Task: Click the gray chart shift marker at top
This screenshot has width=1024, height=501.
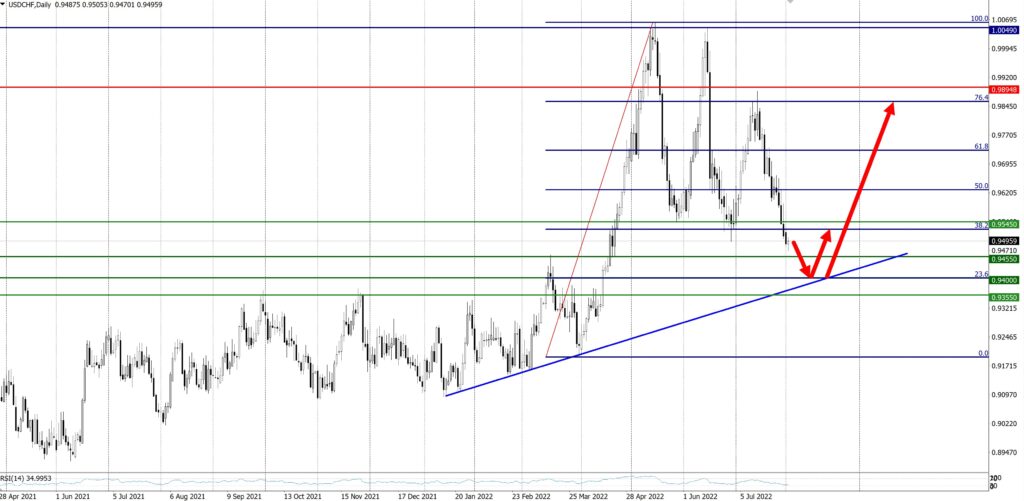Action: click(x=789, y=3)
